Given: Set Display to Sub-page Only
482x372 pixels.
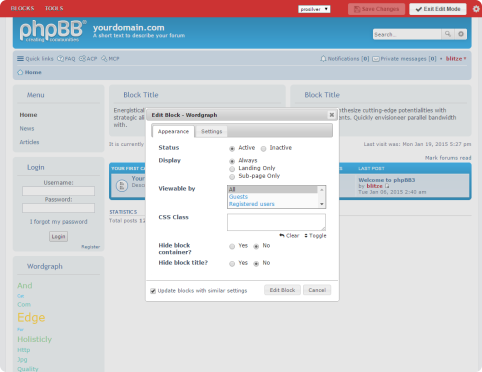Looking at the screenshot, I should pos(232,176).
